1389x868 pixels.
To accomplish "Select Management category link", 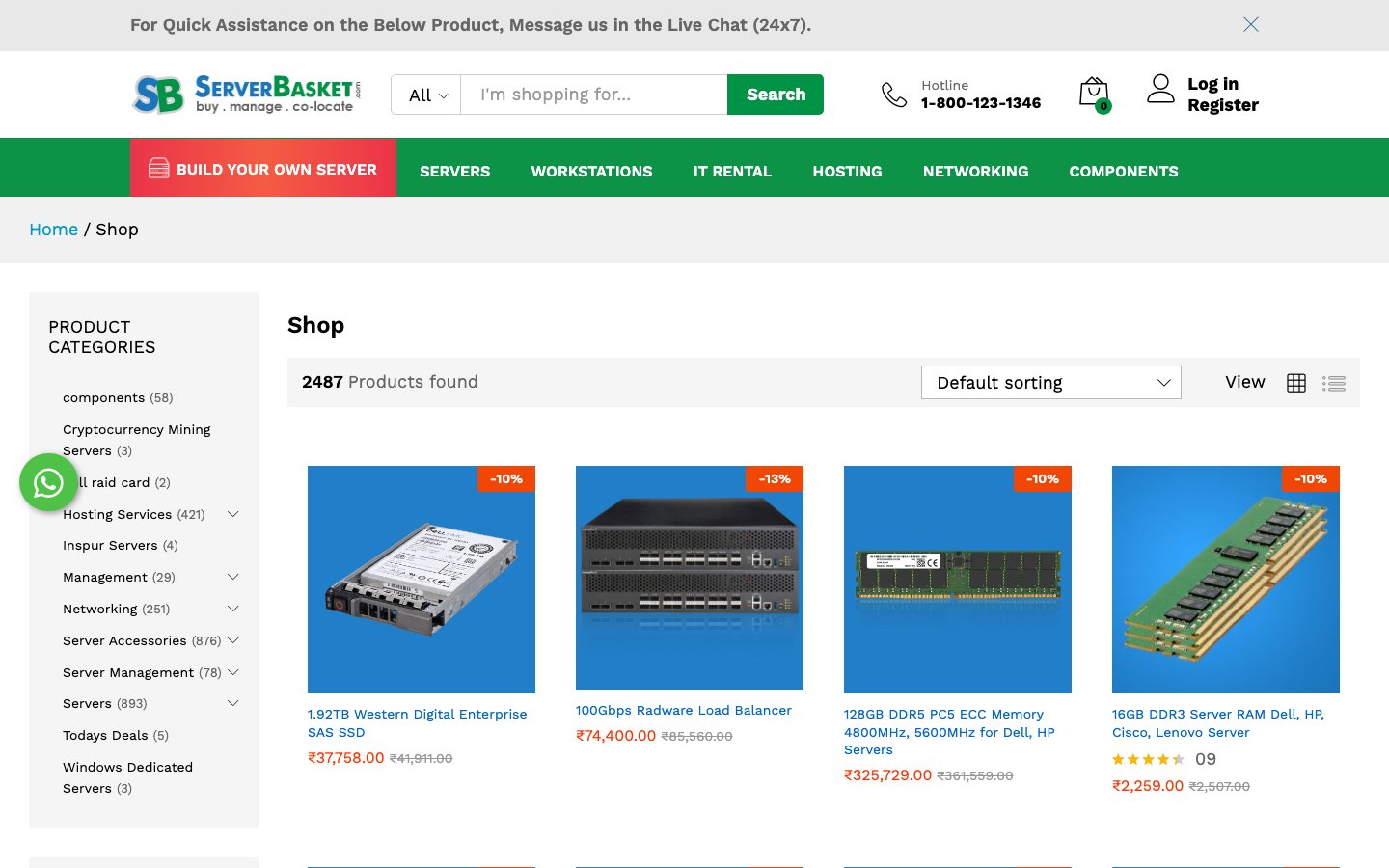I will point(105,577).
